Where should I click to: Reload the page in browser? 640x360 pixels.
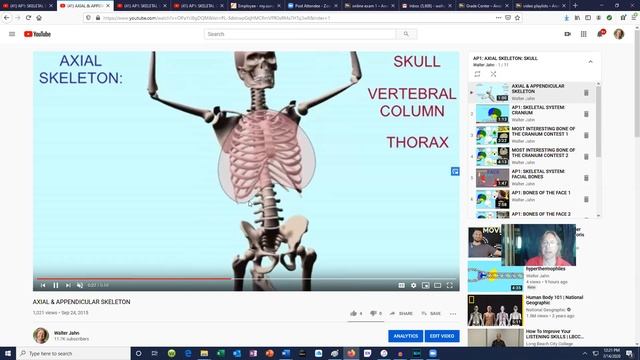[x=28, y=18]
